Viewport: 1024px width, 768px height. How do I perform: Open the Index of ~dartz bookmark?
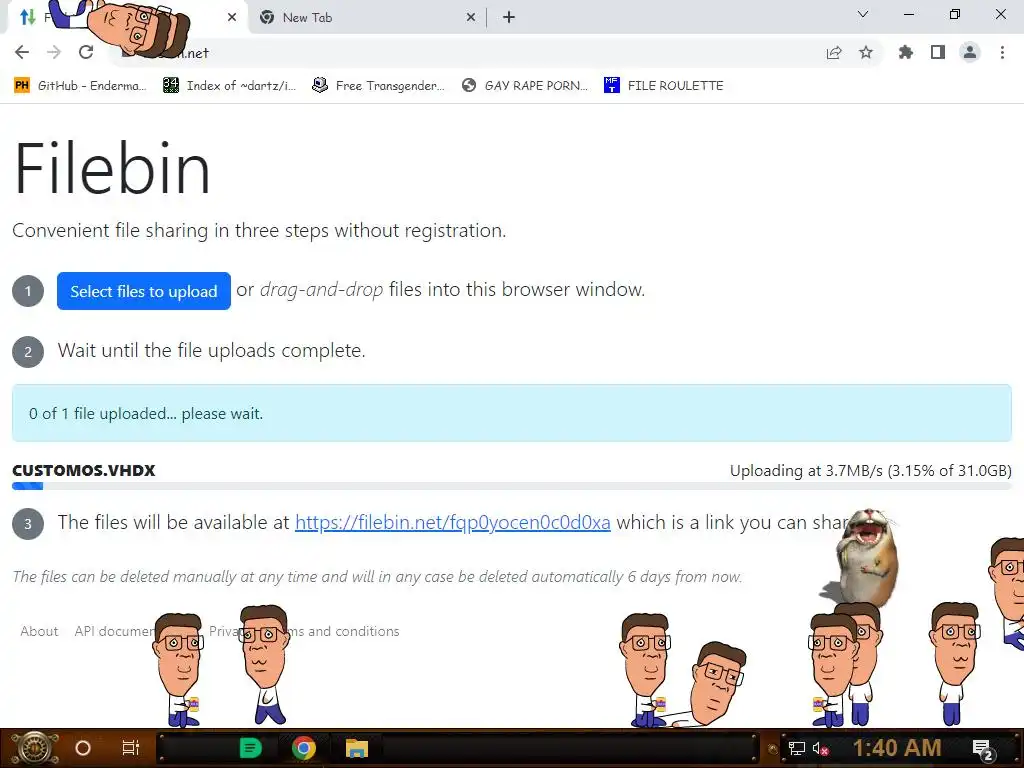click(229, 86)
